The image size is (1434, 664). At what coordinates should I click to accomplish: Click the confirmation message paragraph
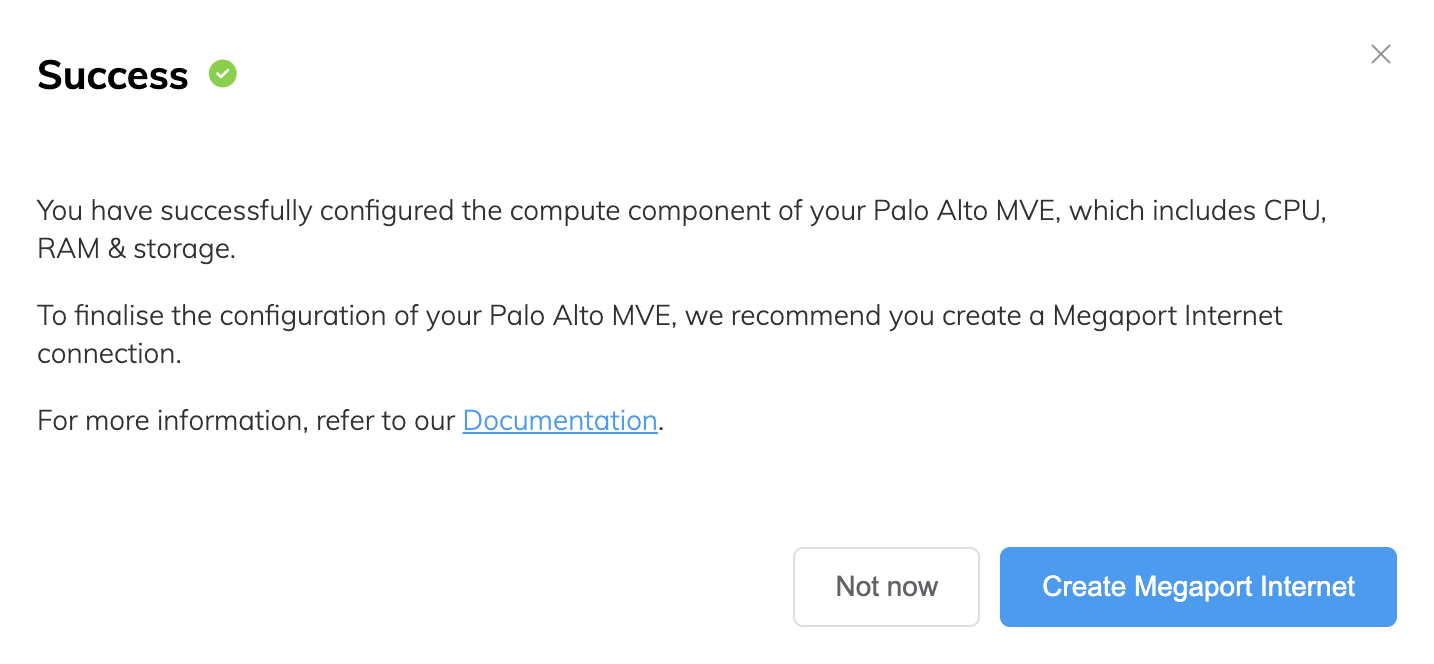[680, 229]
